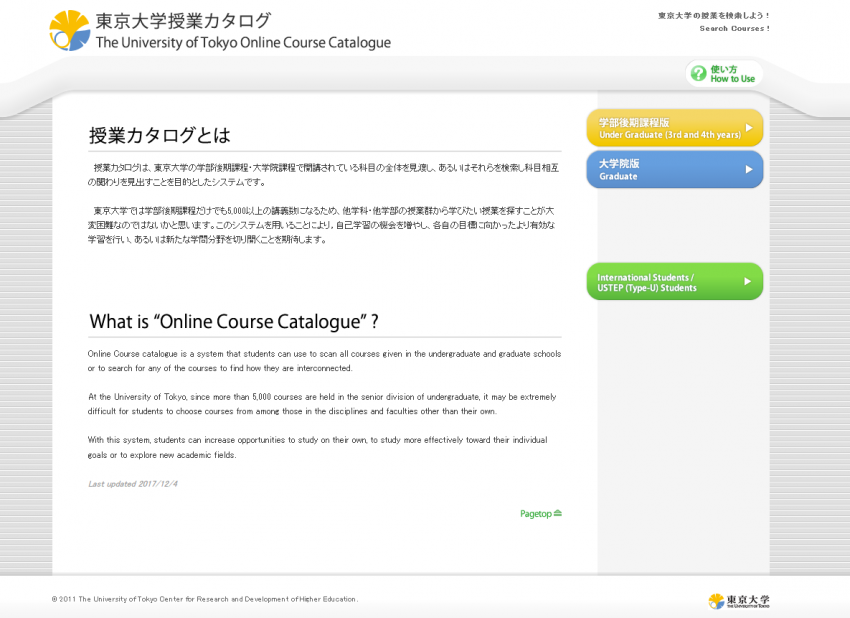Click arrow on the green International Students button
Viewport: 850px width, 618px height.
tap(748, 281)
